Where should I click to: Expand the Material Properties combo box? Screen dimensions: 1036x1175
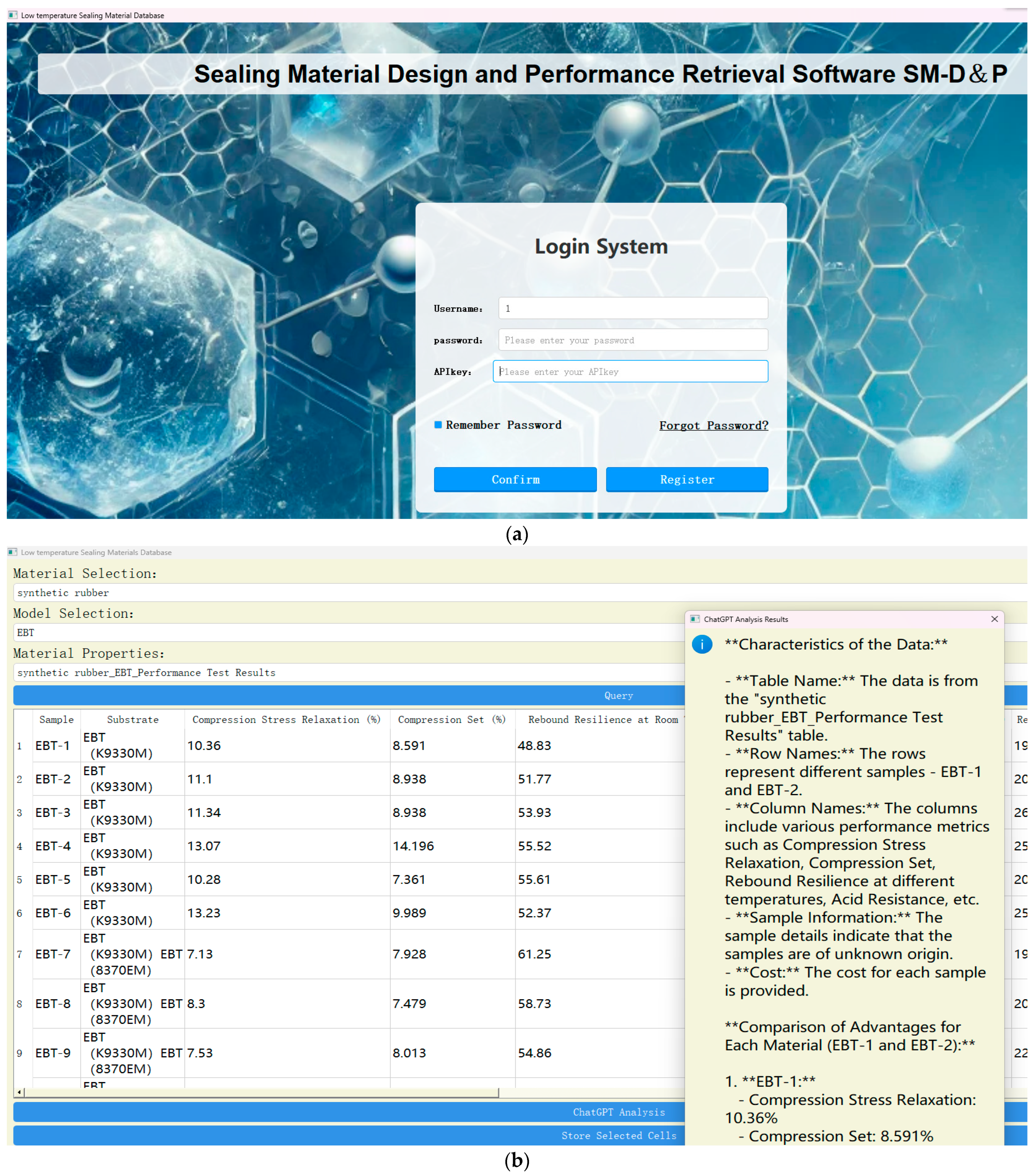tap(345, 673)
